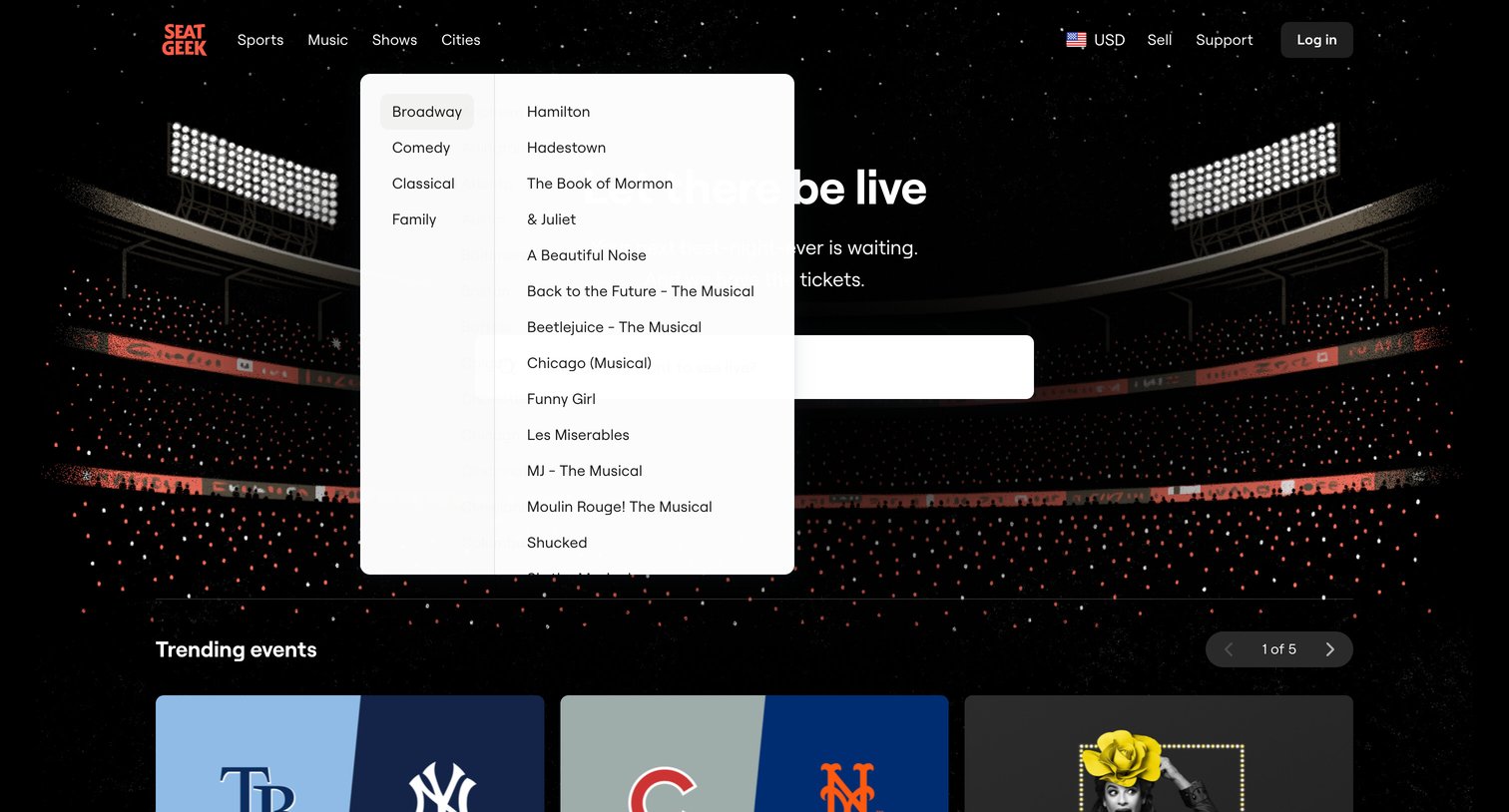Select the Broadway category

click(427, 112)
